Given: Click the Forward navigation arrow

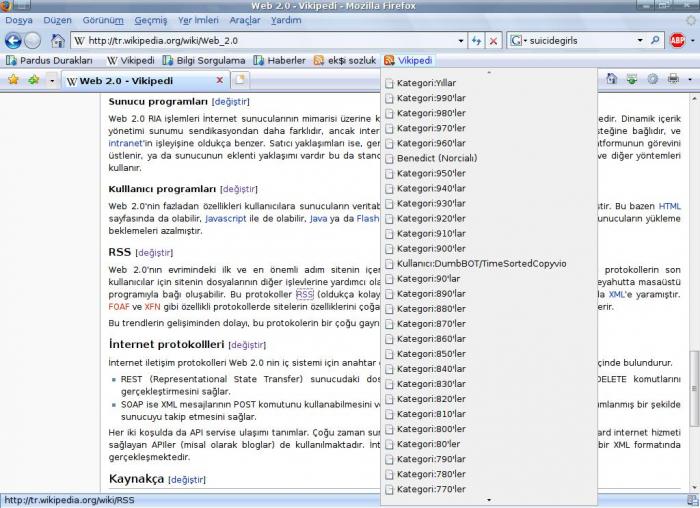Looking at the screenshot, I should [33, 41].
